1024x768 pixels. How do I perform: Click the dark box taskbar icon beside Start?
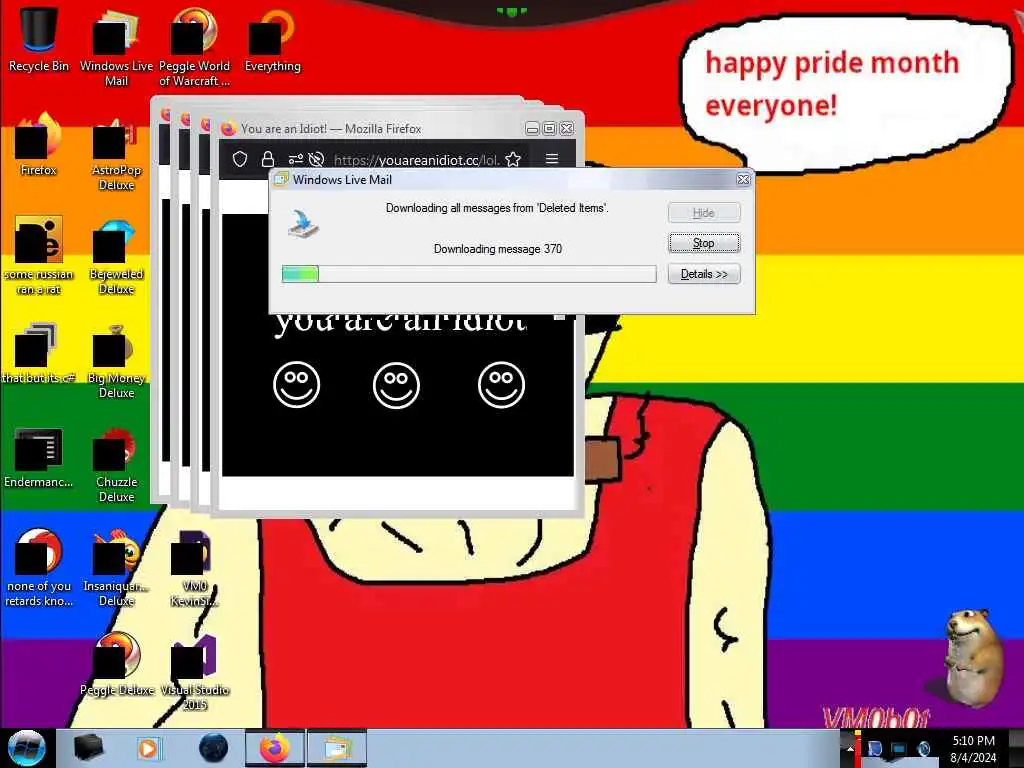point(89,748)
